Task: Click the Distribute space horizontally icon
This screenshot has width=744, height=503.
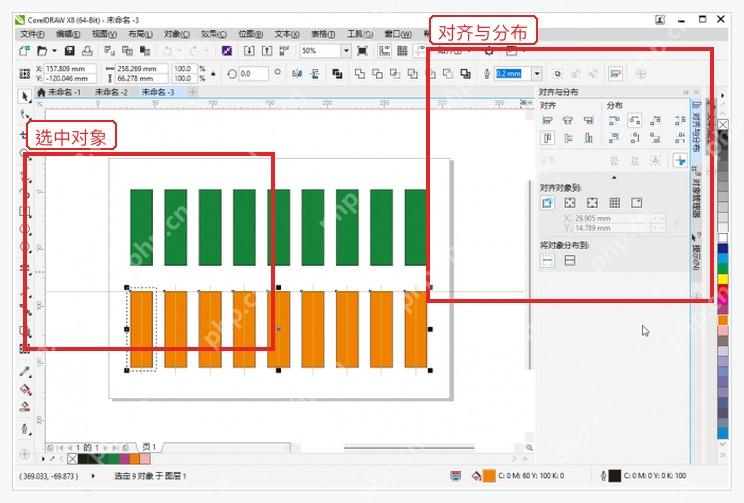Action: click(x=680, y=121)
